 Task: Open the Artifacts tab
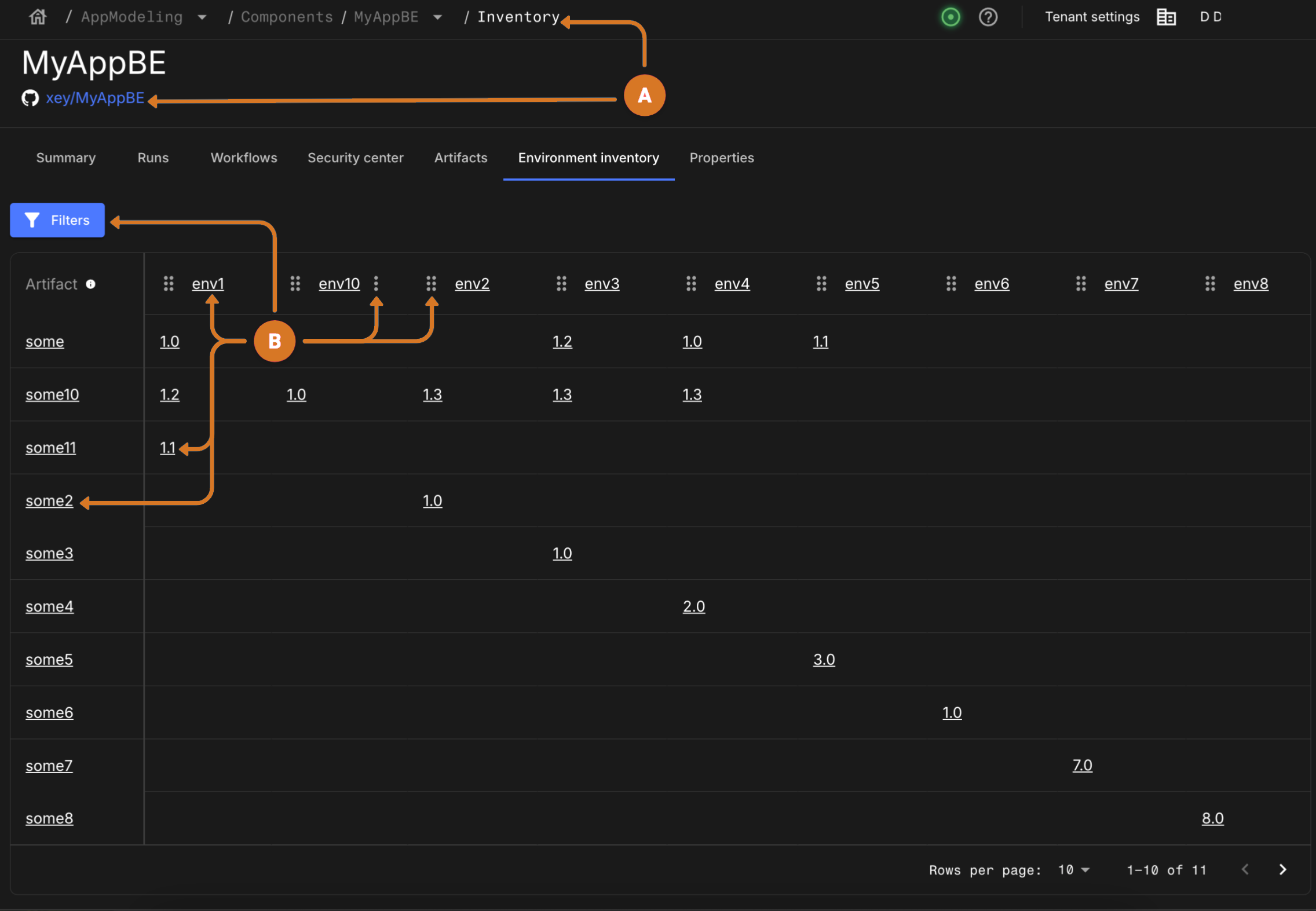click(x=460, y=158)
